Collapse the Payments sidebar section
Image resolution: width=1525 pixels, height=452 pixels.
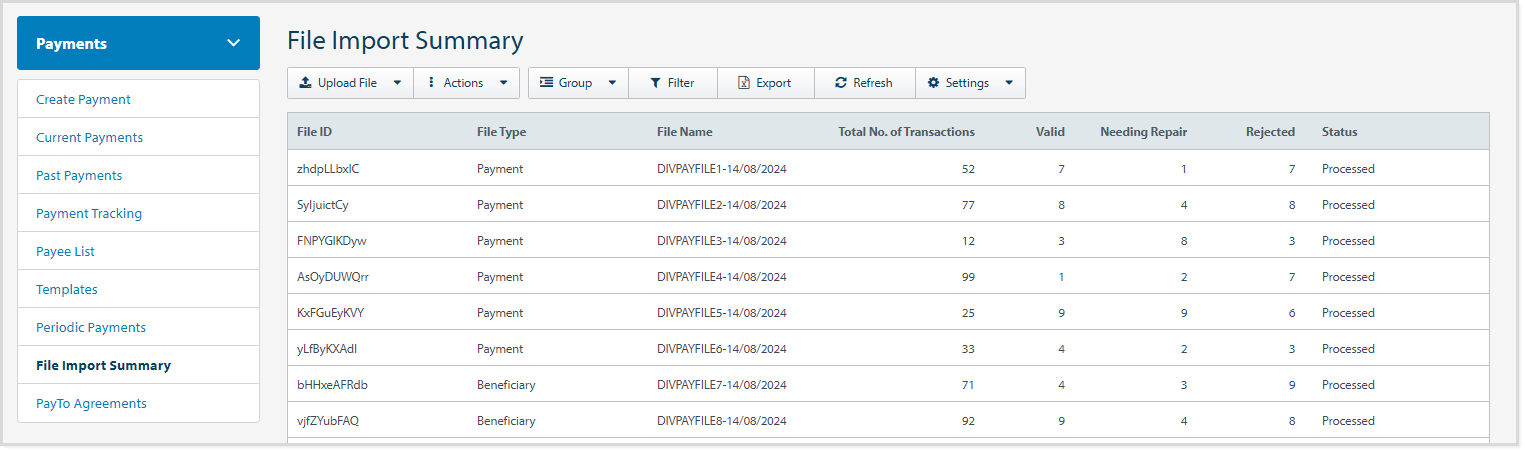[x=233, y=43]
